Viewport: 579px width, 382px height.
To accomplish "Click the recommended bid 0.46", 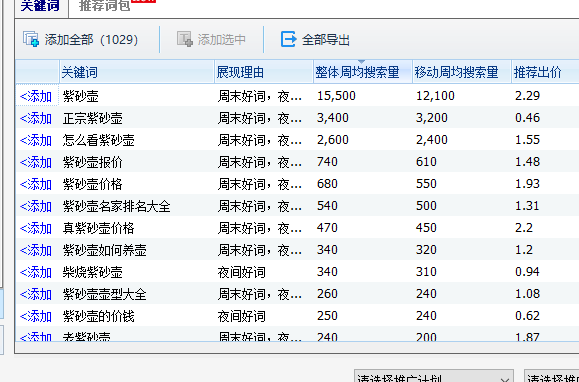I will 527,118.
